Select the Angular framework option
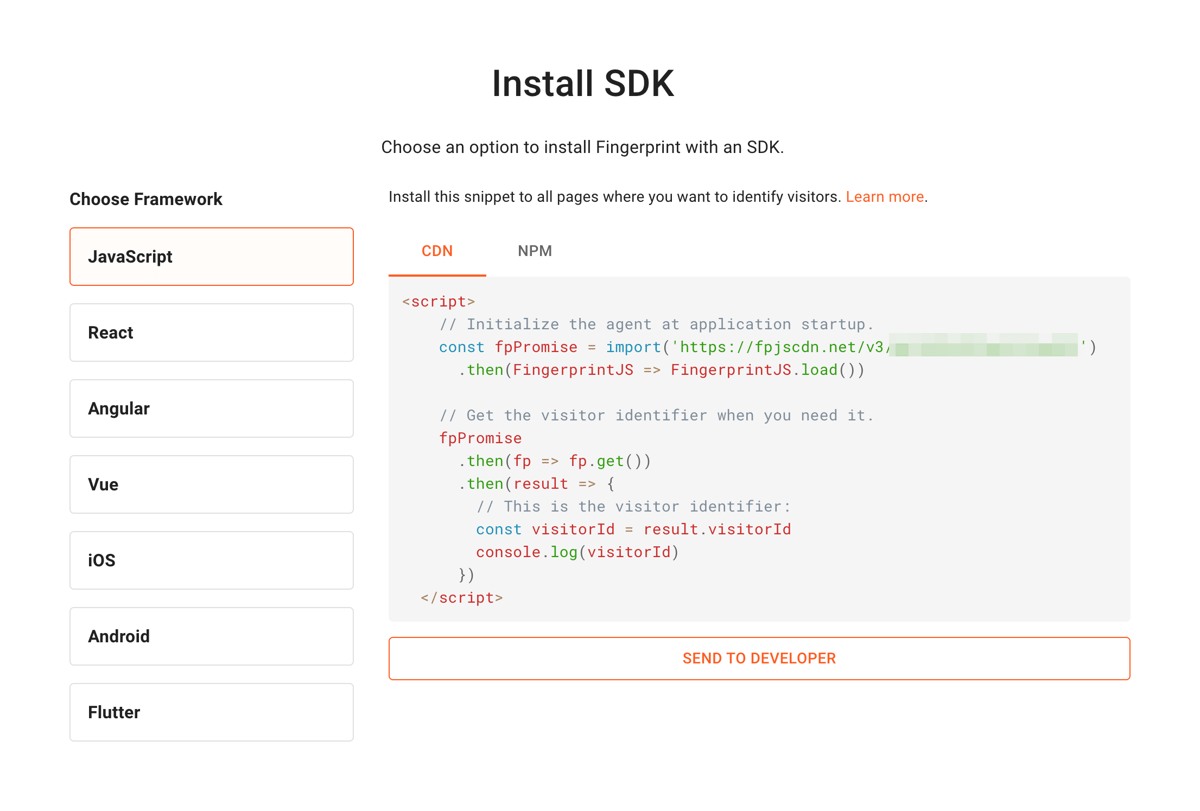This screenshot has width=1200, height=811. point(211,408)
